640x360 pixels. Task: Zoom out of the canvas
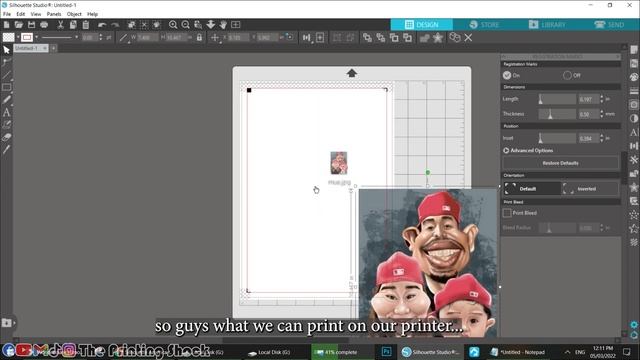point(186,25)
